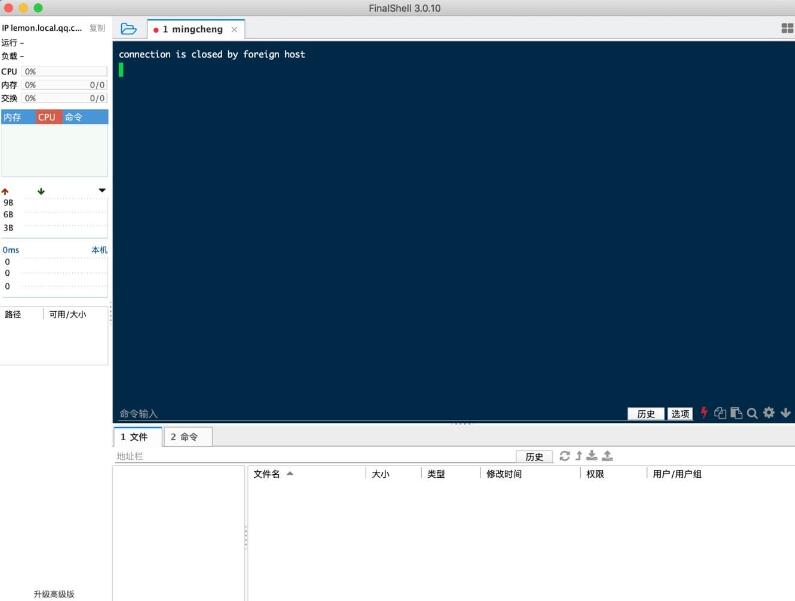Expand the network interface dropdown arrow
The height and width of the screenshot is (601, 795).
click(102, 190)
